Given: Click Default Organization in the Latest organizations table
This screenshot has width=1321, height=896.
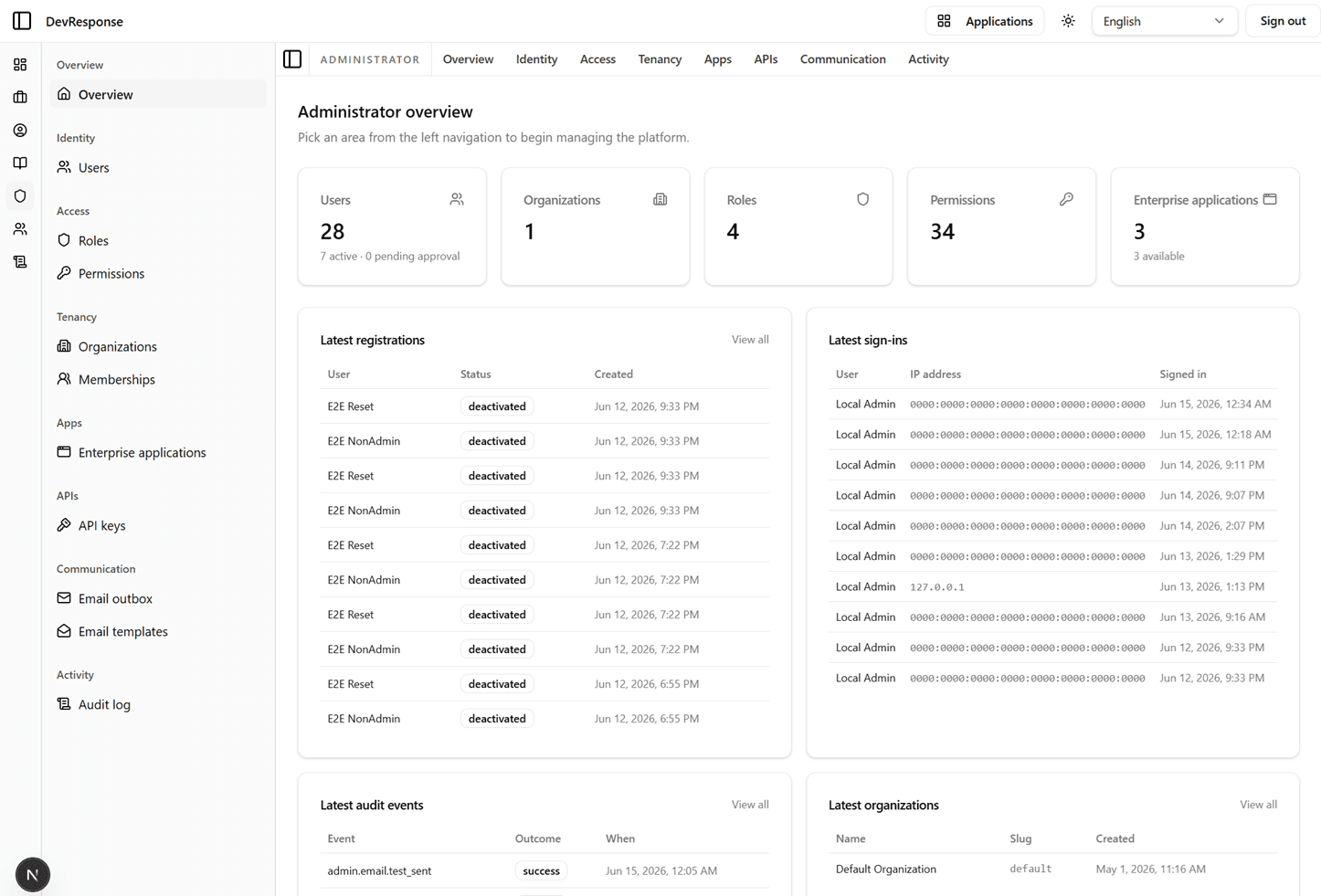Looking at the screenshot, I should point(885,870).
